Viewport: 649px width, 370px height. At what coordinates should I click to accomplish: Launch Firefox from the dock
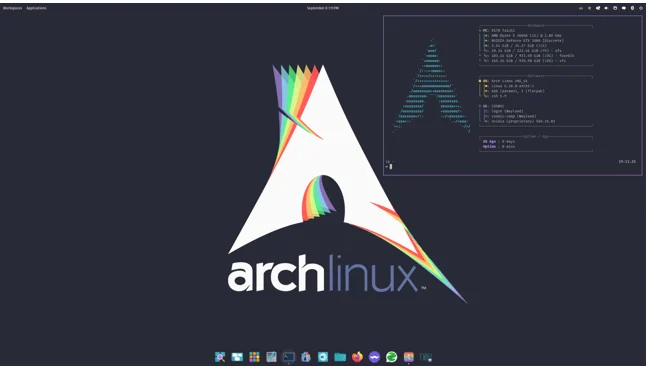(357, 357)
